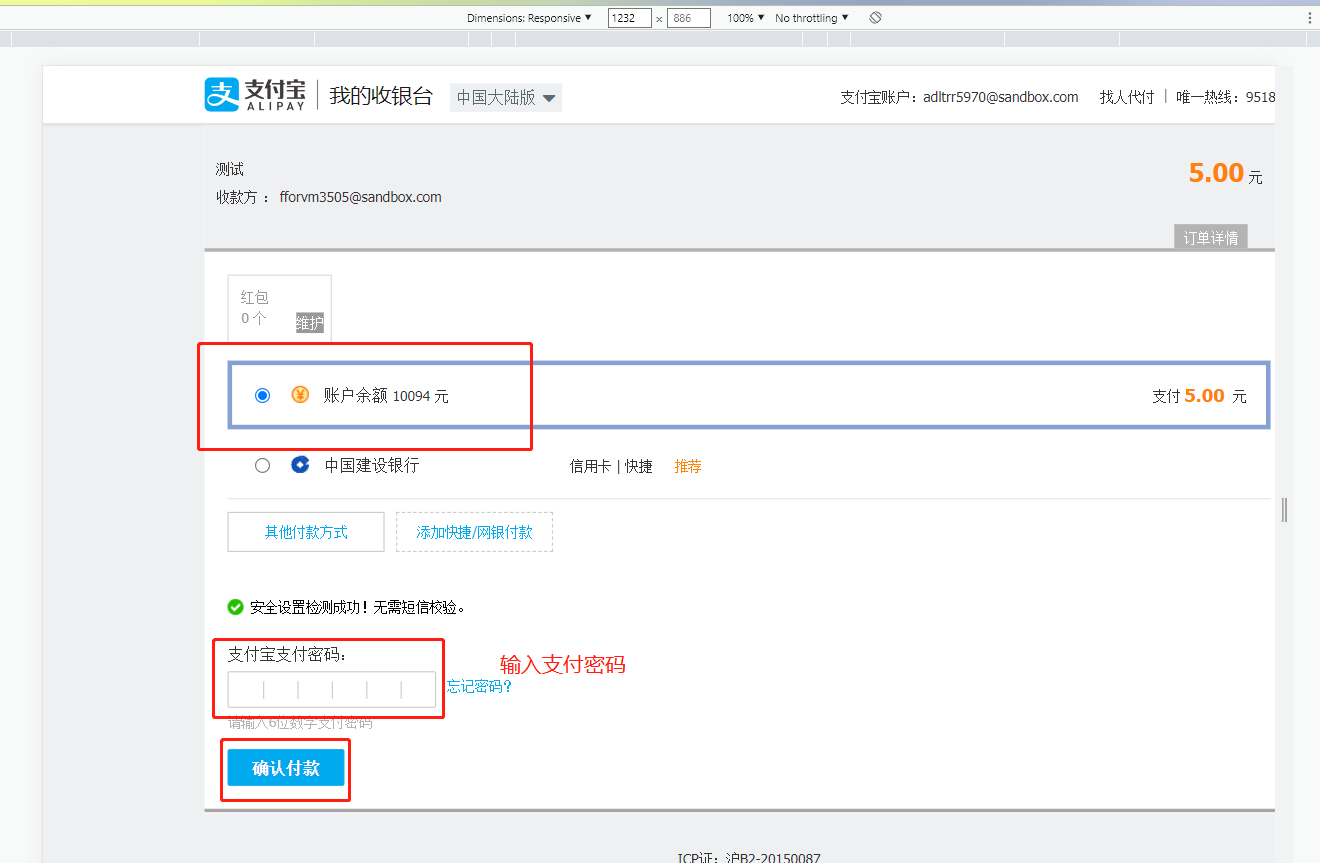
Task: Click 推荐 label in bank row
Action: tap(688, 466)
